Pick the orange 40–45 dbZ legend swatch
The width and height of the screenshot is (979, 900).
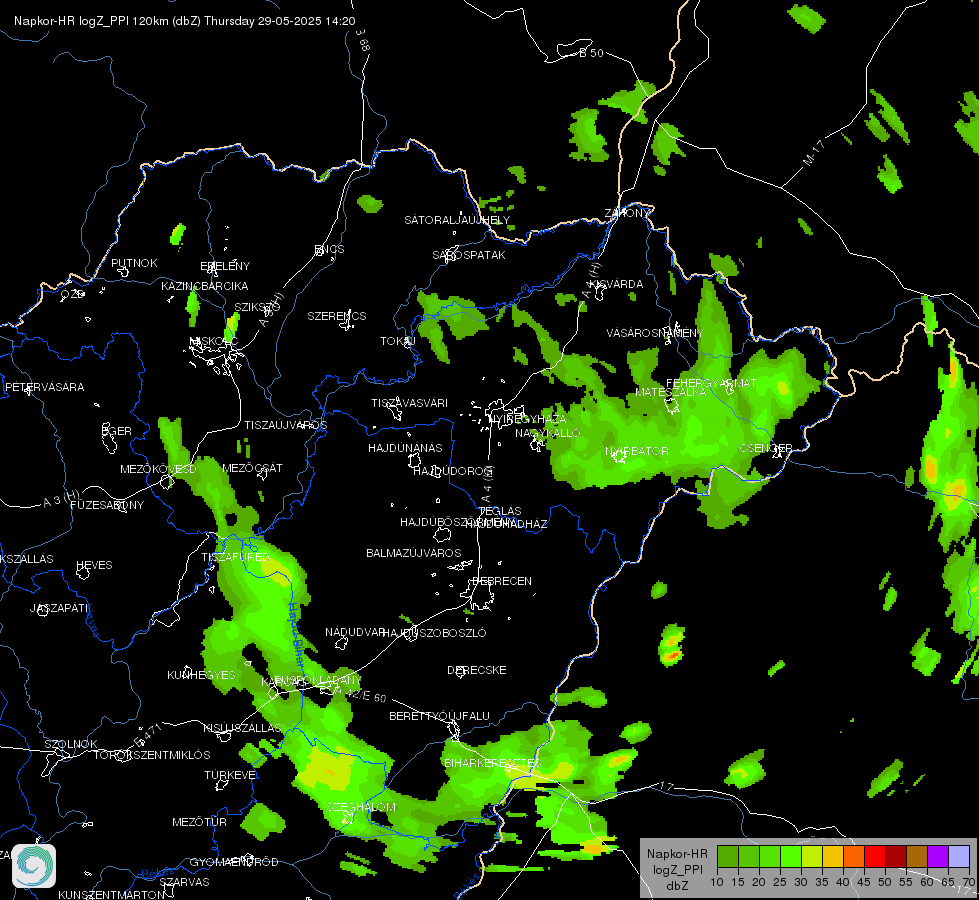(854, 856)
